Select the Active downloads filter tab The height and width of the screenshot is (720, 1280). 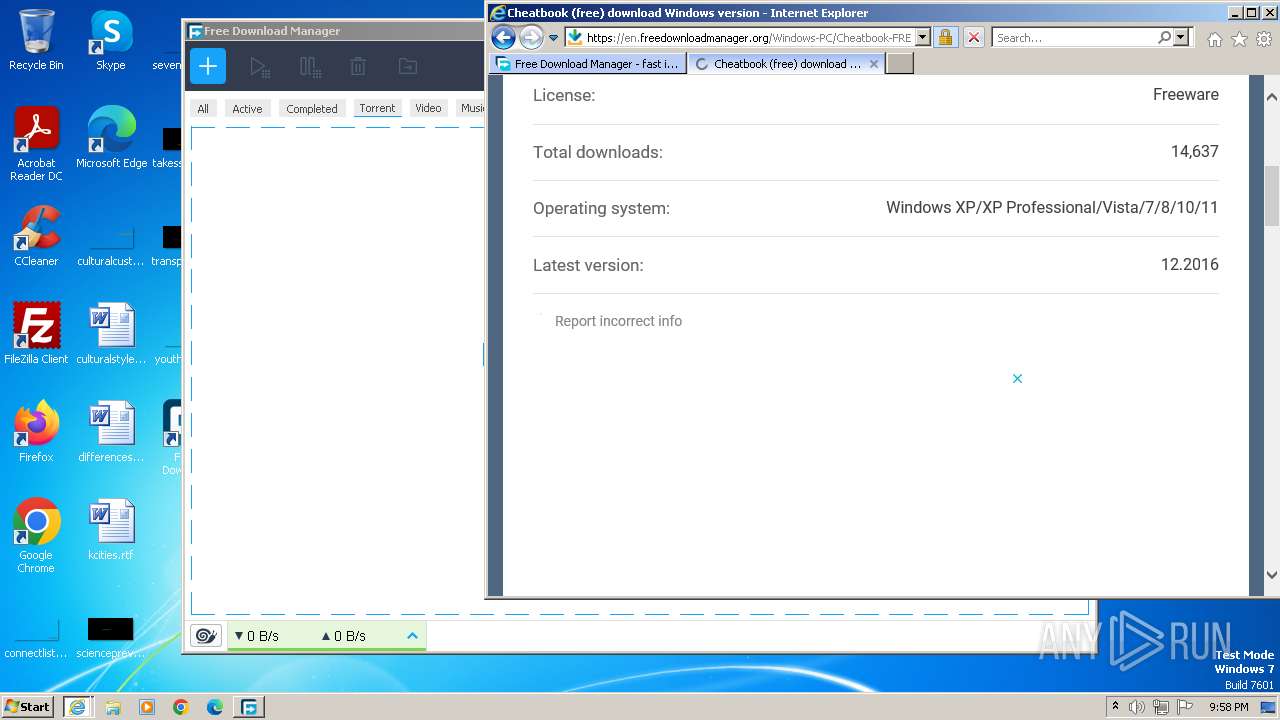click(x=247, y=108)
